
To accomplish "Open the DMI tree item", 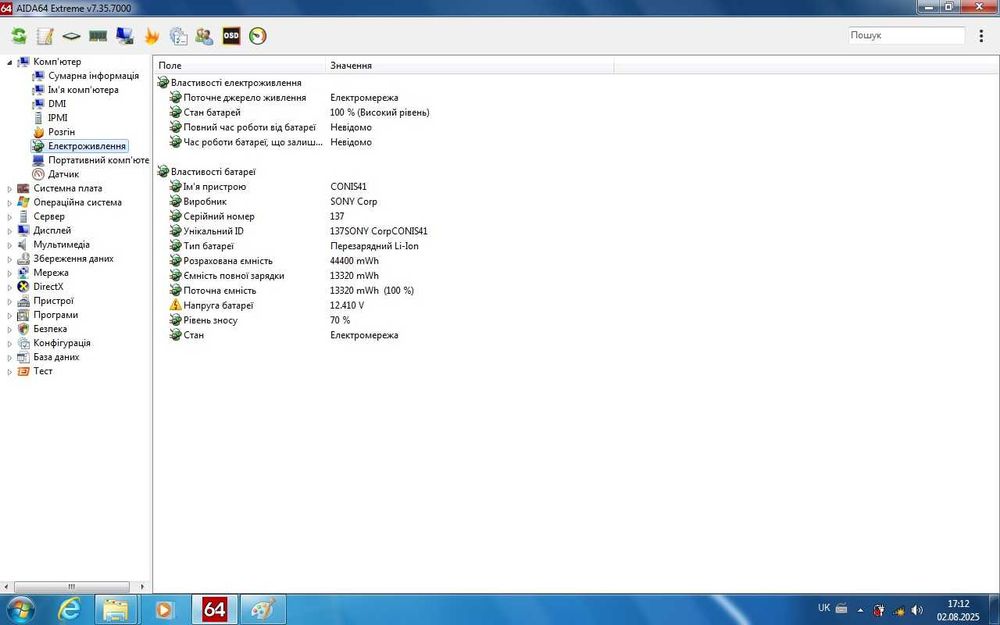I will tap(57, 104).
